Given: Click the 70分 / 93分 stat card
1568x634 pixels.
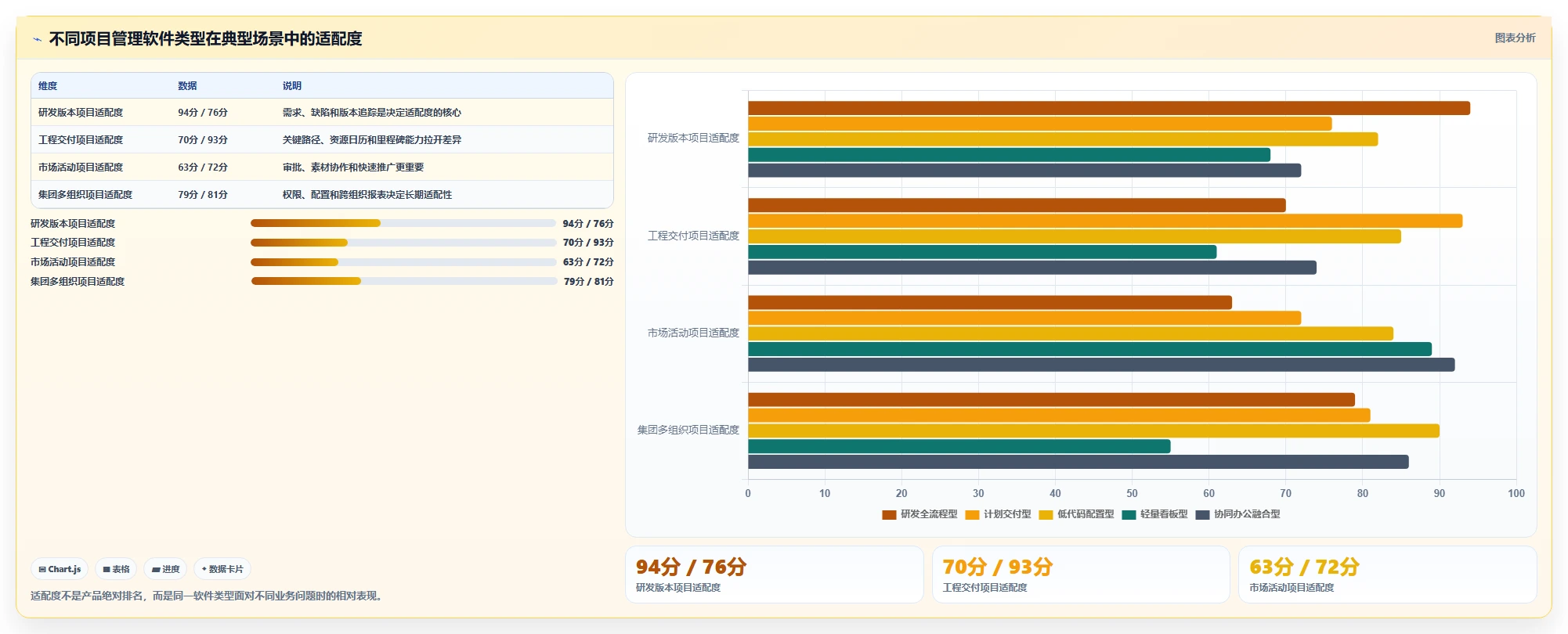Looking at the screenshot, I should pyautogui.click(x=1081, y=575).
